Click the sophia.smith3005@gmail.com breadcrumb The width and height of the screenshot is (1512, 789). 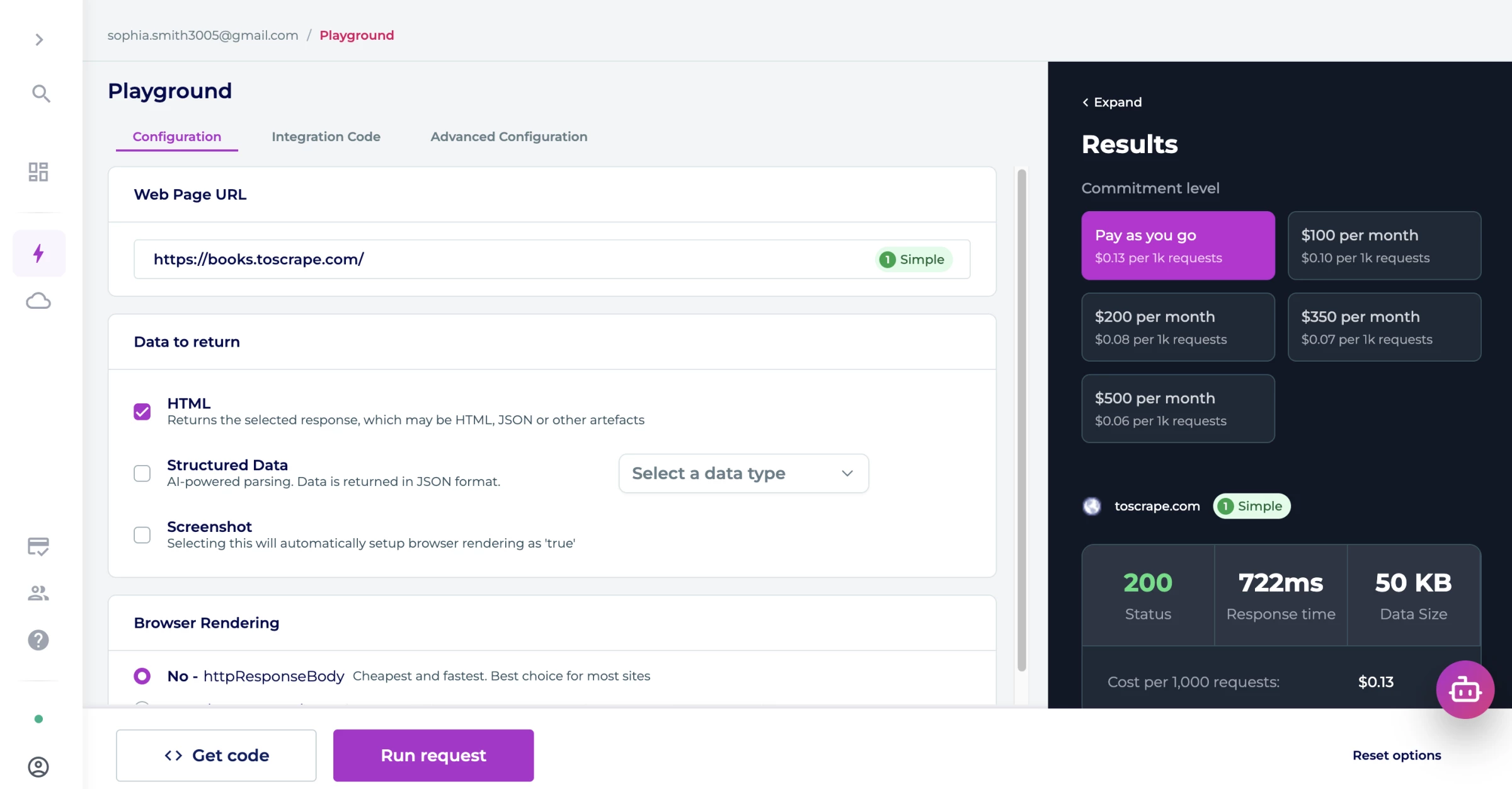click(x=203, y=35)
